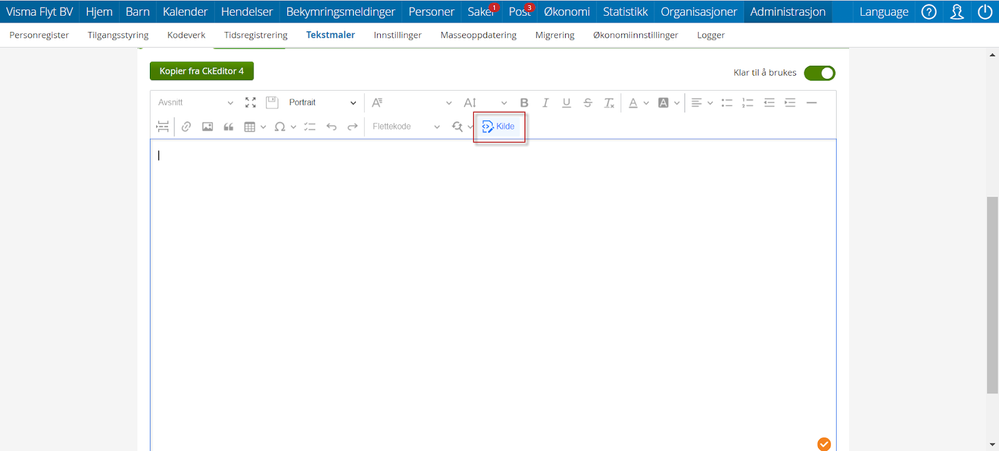Screen dimensions: 999x451
Task: Click the page layout icon beside Portrait
Action: pos(272,103)
